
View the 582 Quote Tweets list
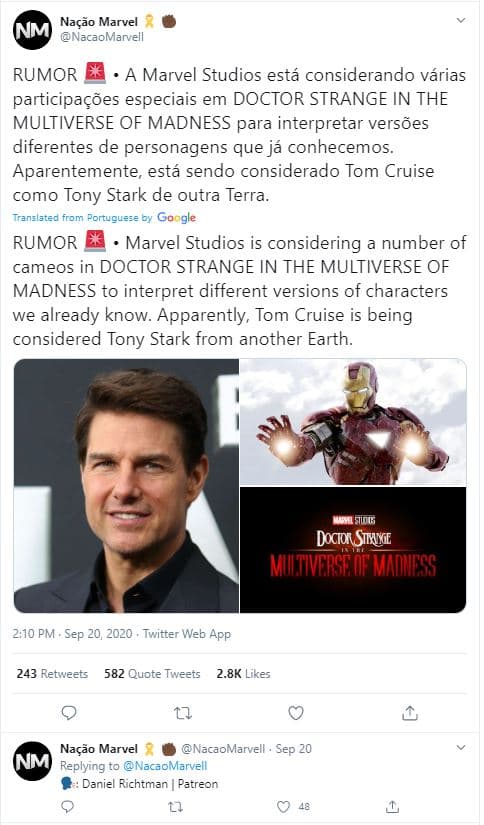pyautogui.click(x=152, y=673)
